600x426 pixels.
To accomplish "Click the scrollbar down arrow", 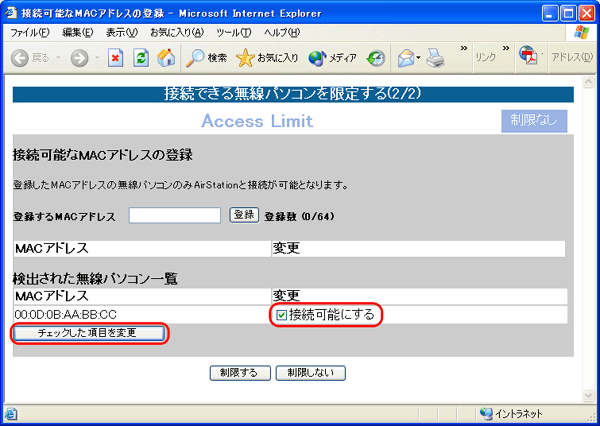I will pos(588,395).
